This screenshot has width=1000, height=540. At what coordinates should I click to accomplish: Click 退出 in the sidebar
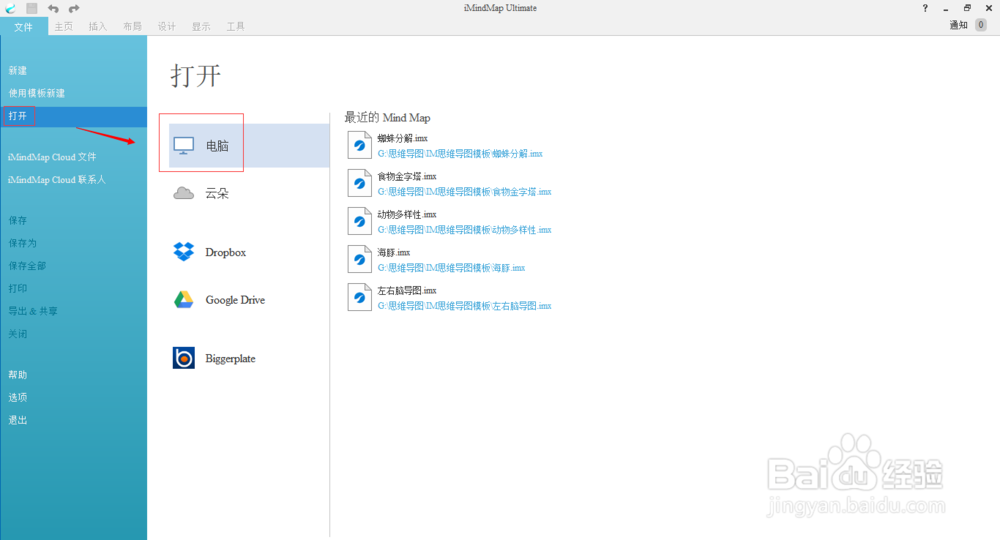[x=18, y=420]
